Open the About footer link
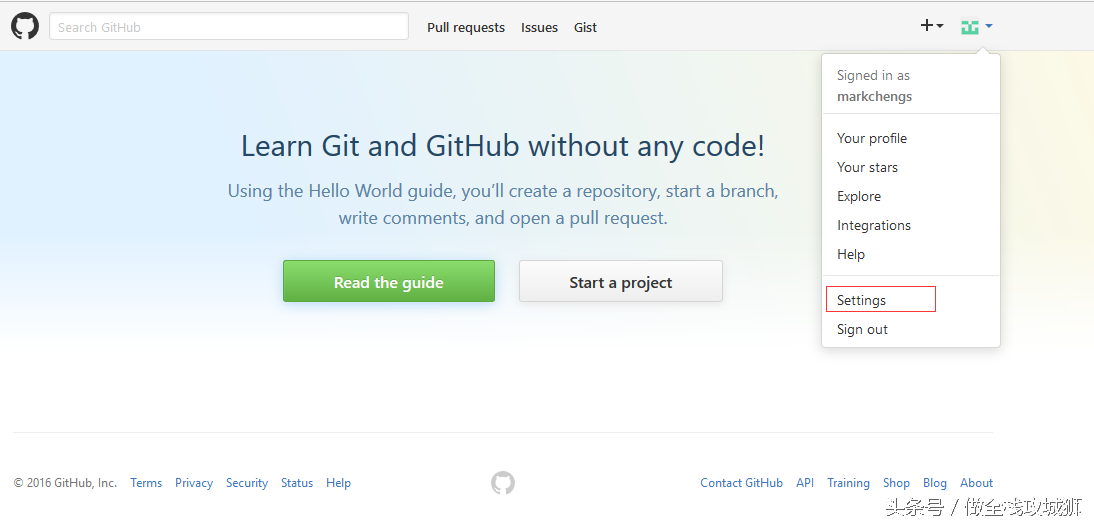 click(976, 483)
